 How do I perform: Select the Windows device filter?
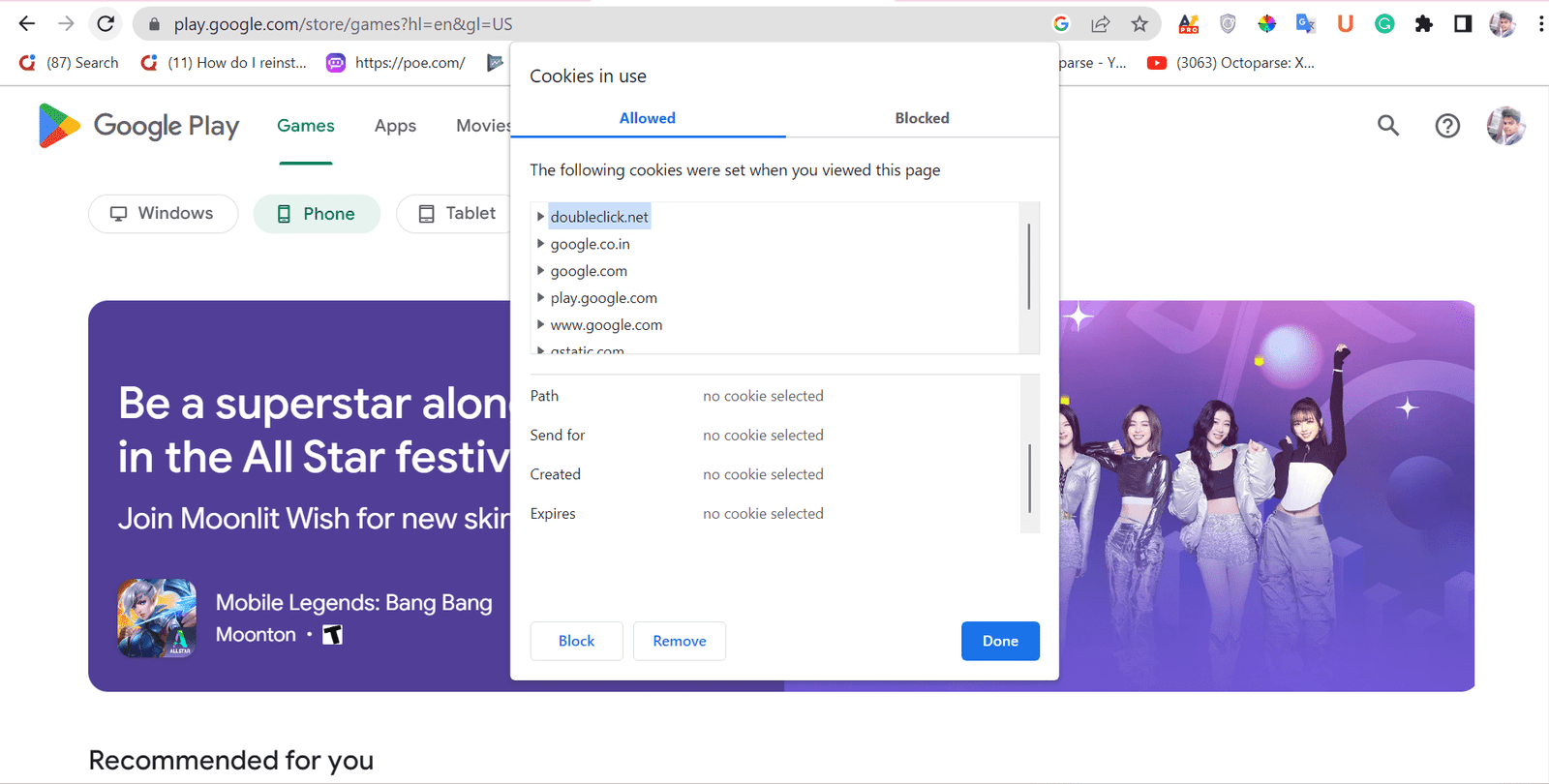point(163,214)
